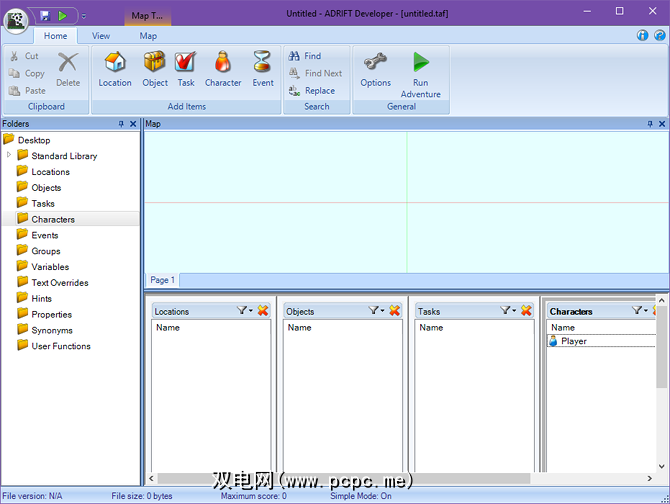Viewport: 670px width, 504px height.
Task: Select the Page 1 map tab
Action: click(162, 280)
